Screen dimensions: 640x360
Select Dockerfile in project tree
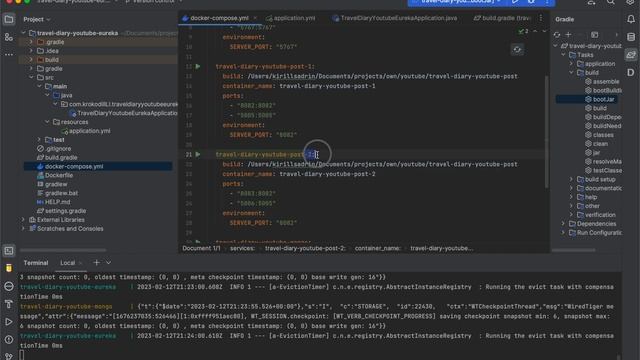click(59, 176)
